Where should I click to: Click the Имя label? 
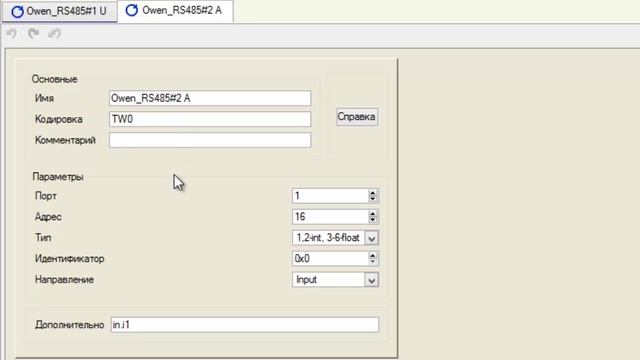point(44,98)
